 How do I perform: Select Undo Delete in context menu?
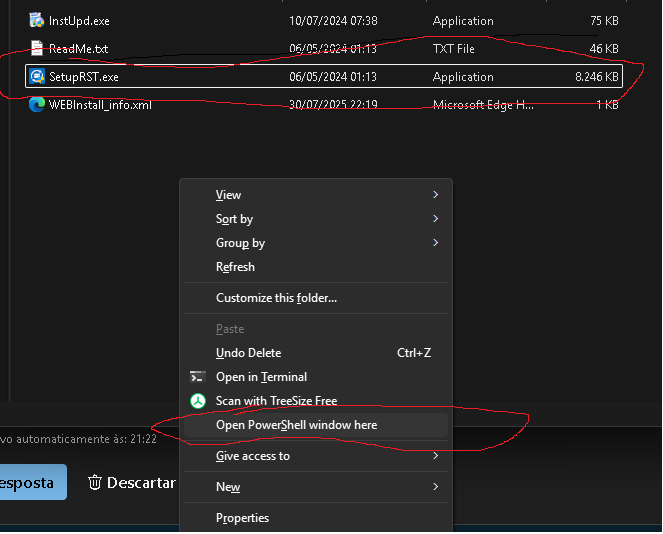coord(316,353)
